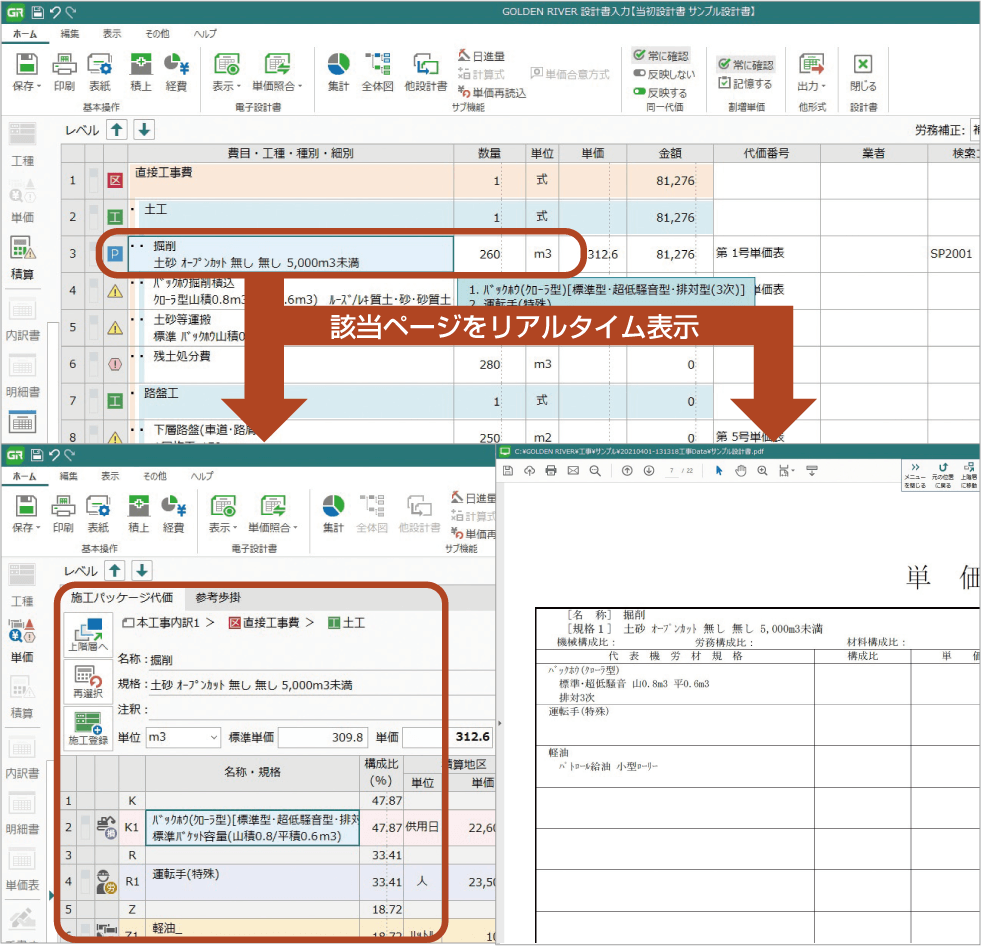
Task: Click 他設計書 icon in 設計書入力 window
Action: point(425,72)
